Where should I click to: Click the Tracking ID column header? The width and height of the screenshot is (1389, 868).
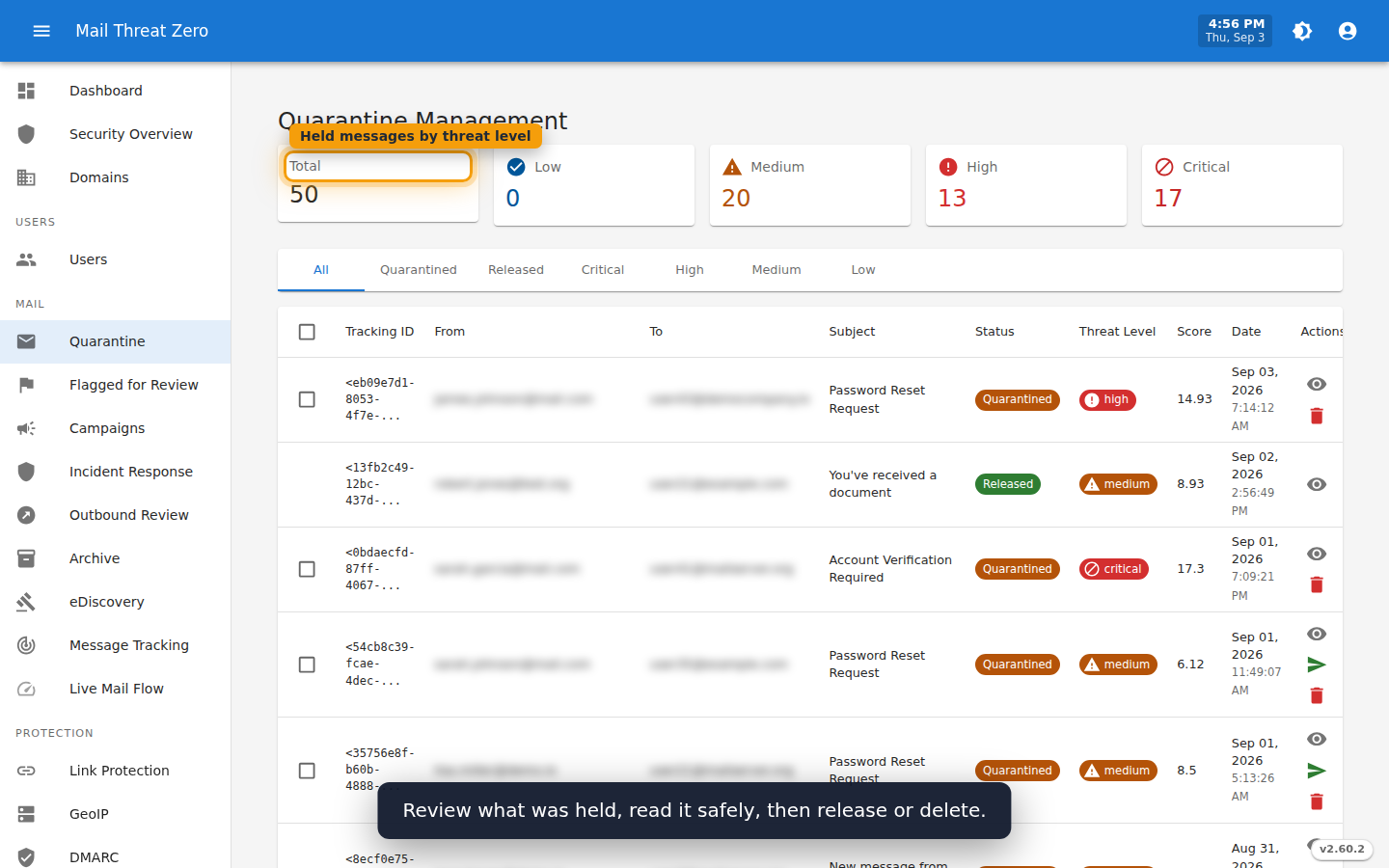coord(380,332)
